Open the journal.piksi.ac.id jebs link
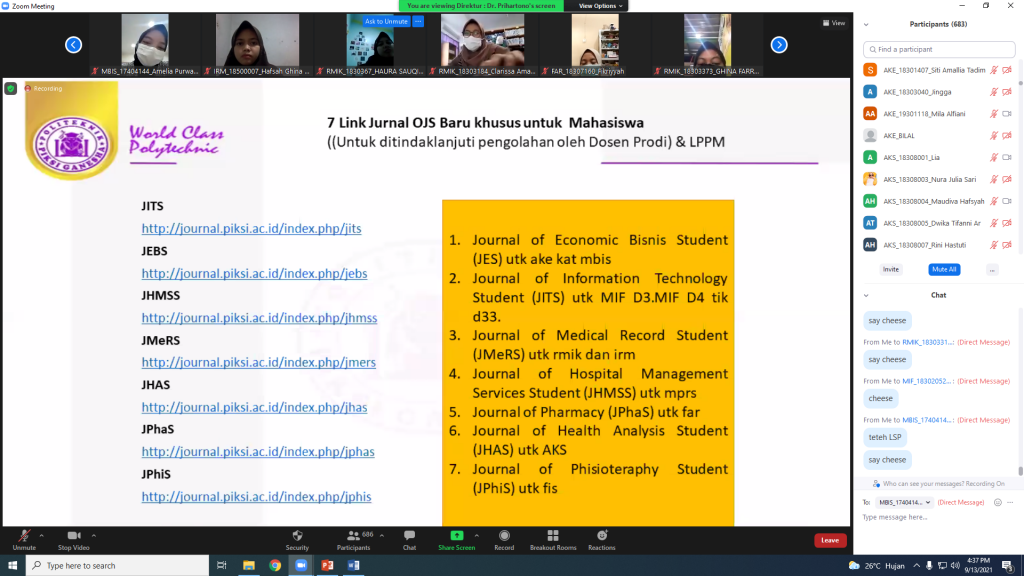The height and width of the screenshot is (576, 1024). pos(254,274)
